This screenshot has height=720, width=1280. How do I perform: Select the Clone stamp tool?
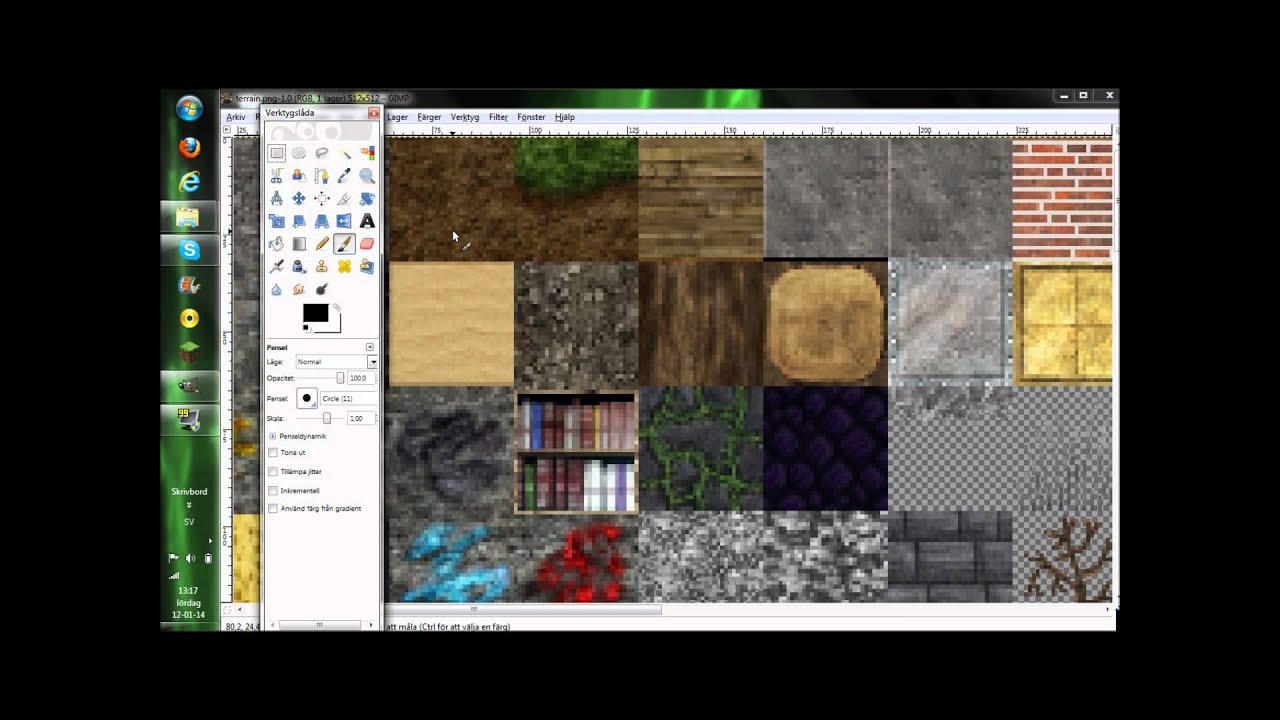(x=322, y=266)
